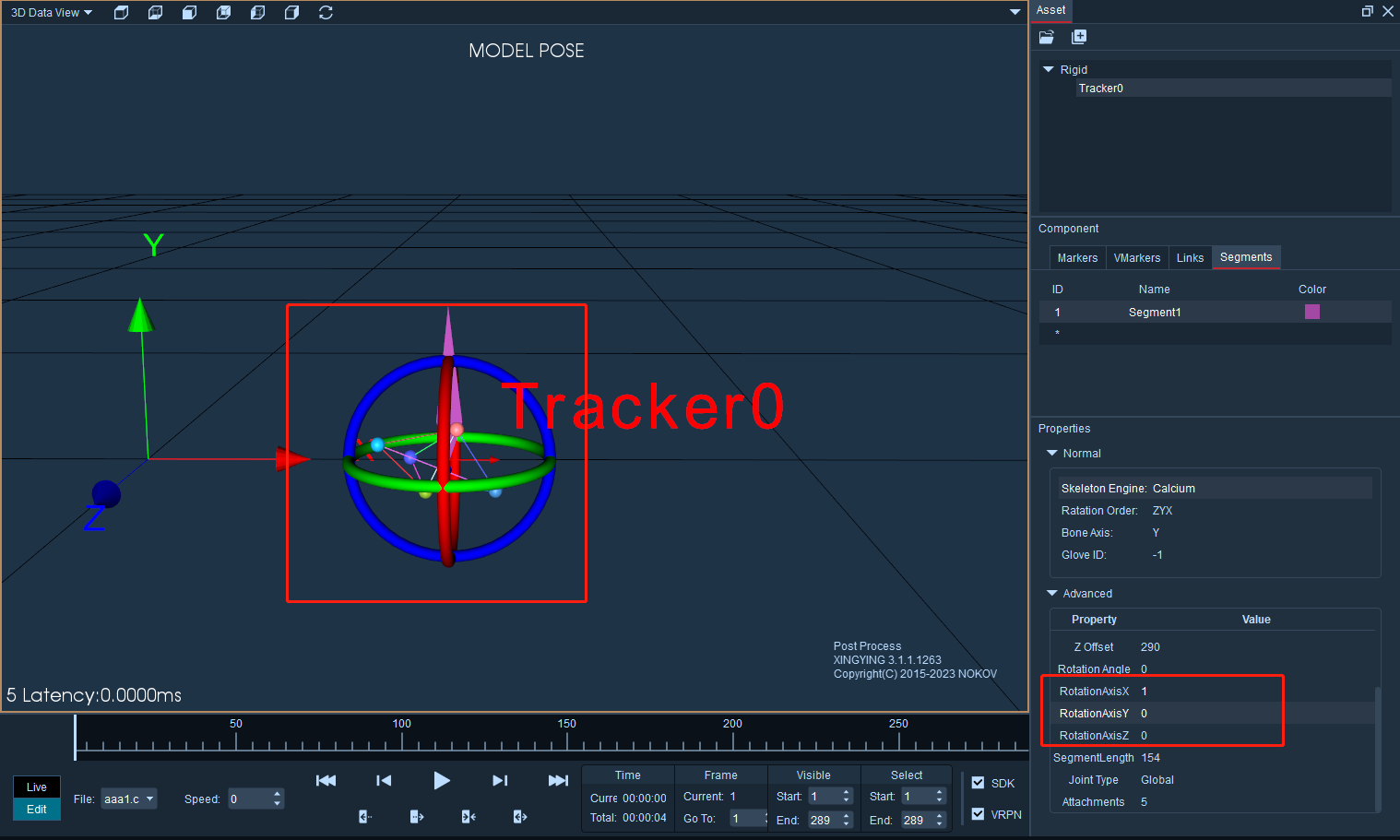The width and height of the screenshot is (1400, 840).
Task: Click the Advanced properties vertical scrollbar
Action: 1378,748
